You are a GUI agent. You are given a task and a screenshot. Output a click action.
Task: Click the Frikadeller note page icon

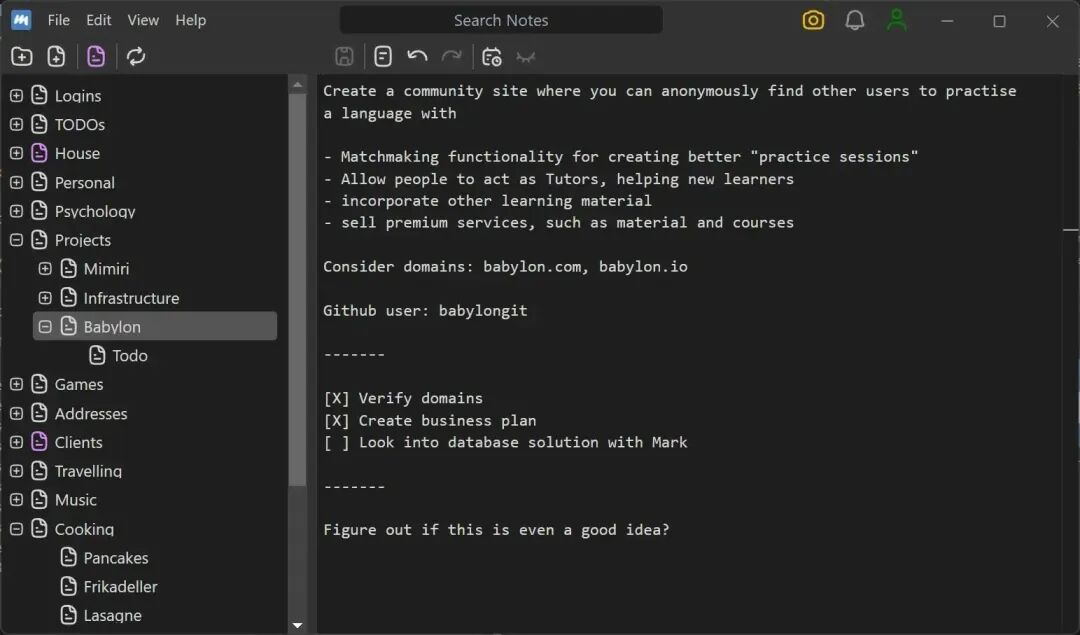pos(69,586)
